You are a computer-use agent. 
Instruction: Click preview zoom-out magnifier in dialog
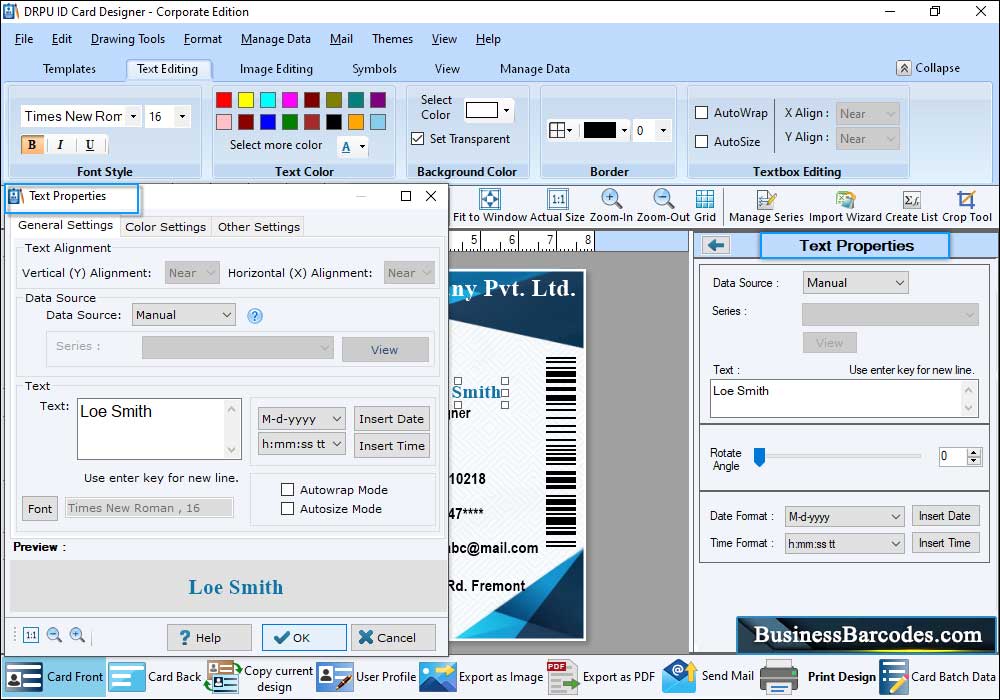click(x=54, y=634)
